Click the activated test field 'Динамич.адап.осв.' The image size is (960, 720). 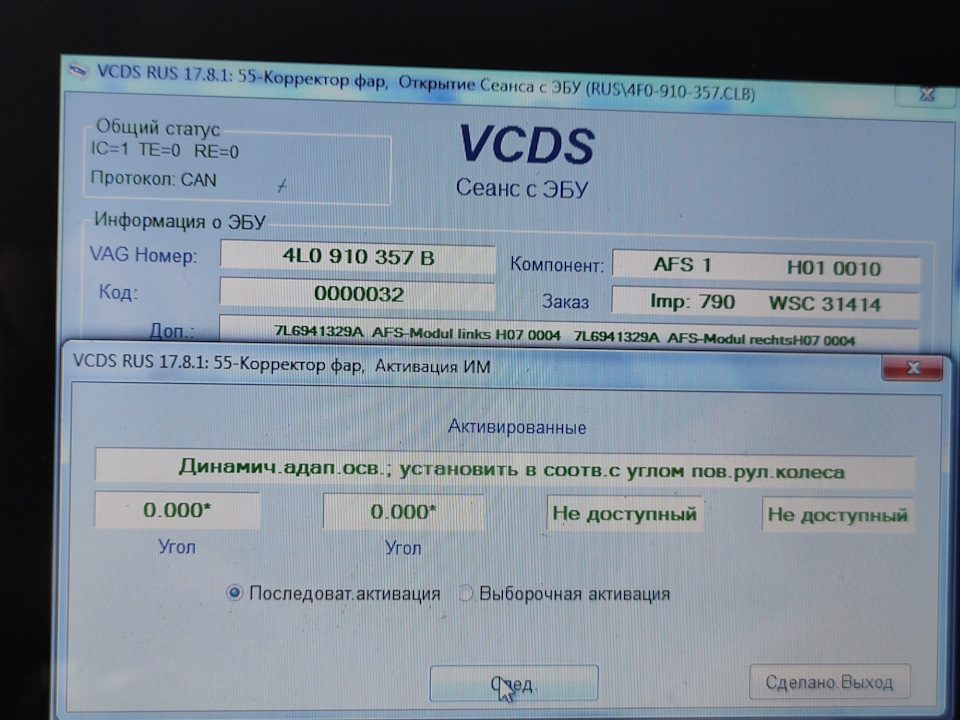click(x=504, y=470)
